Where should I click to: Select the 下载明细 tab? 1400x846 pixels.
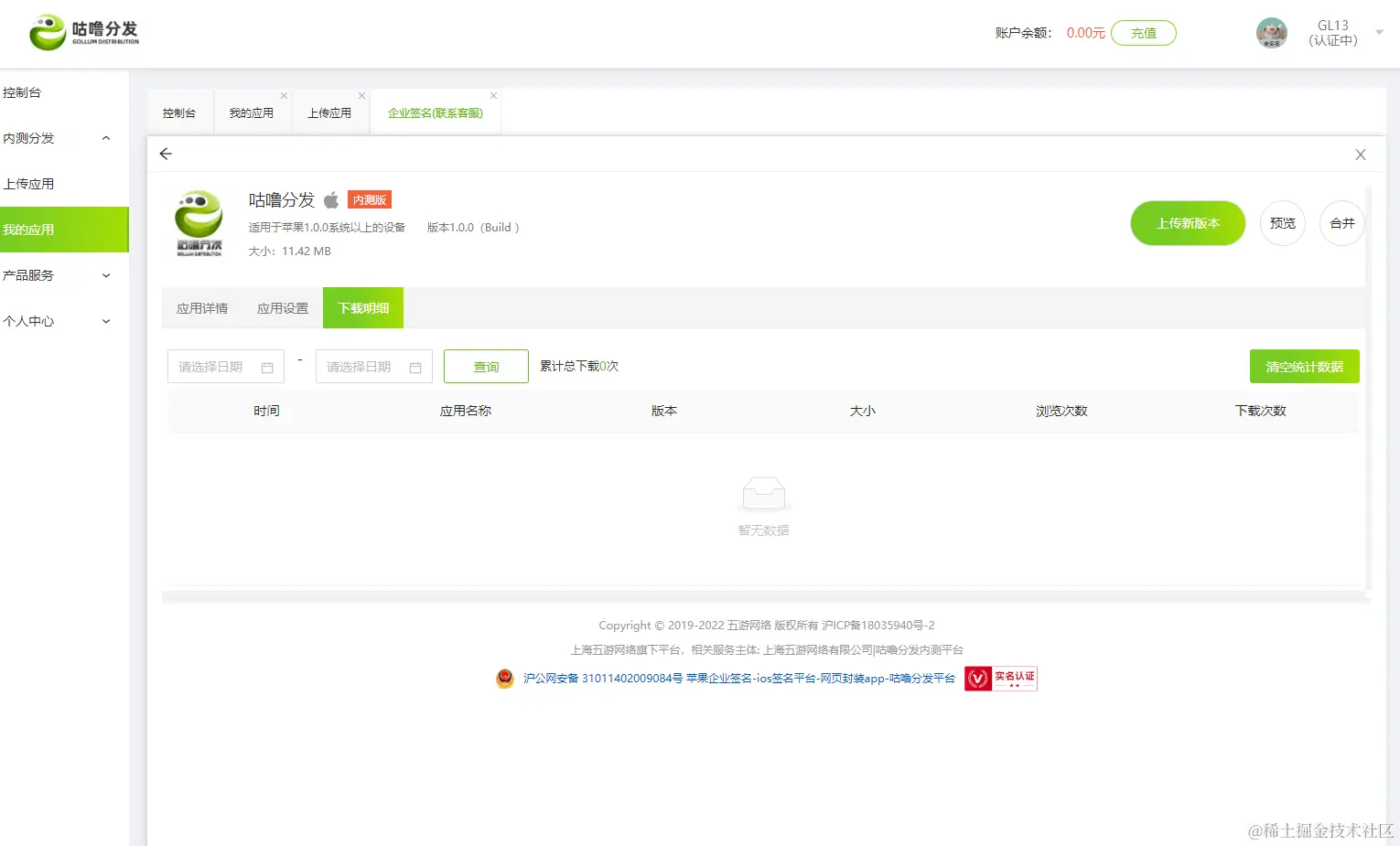tap(363, 308)
